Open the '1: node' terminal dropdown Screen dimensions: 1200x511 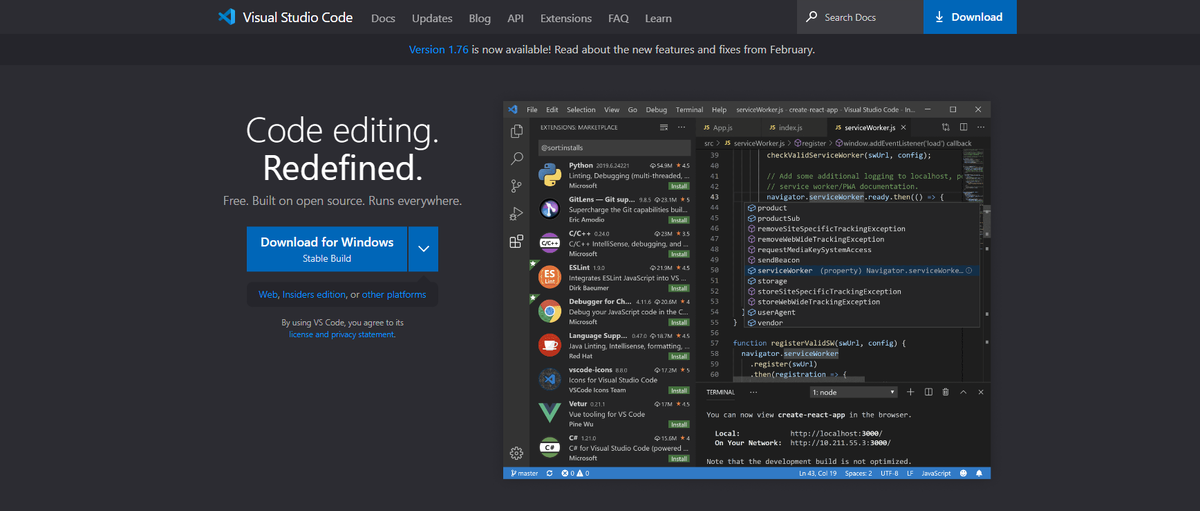[853, 392]
